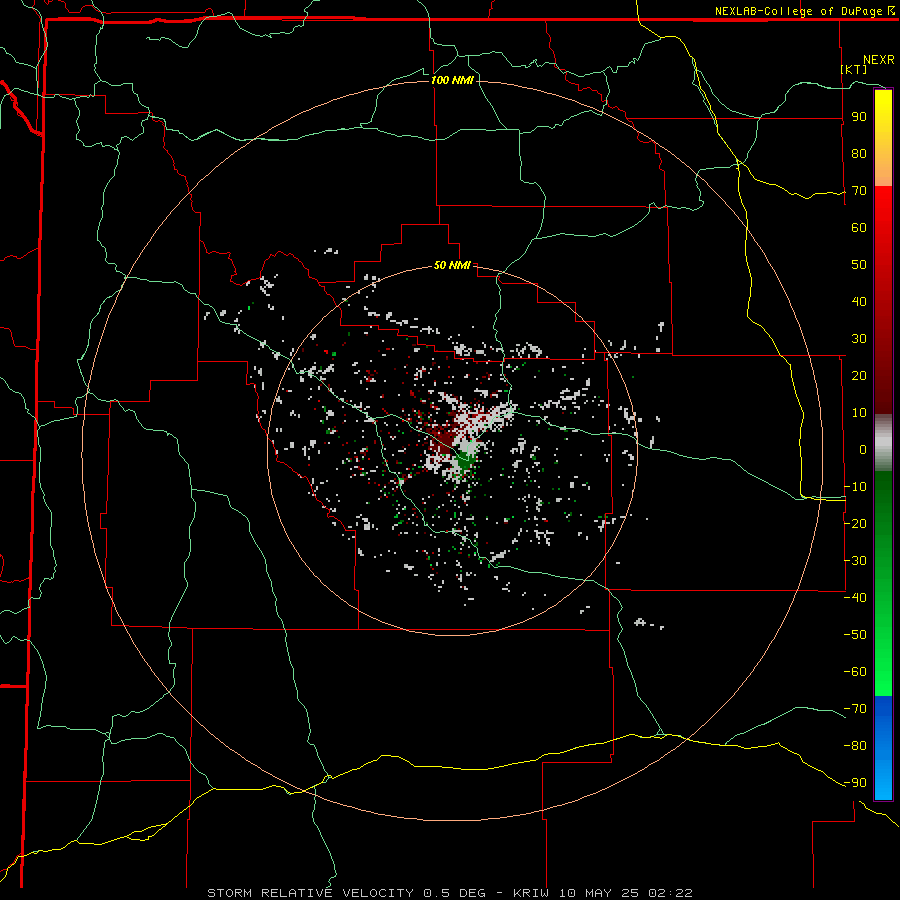Select the red segment of the velocity scale
Screen dimensions: 900x900
click(x=883, y=300)
